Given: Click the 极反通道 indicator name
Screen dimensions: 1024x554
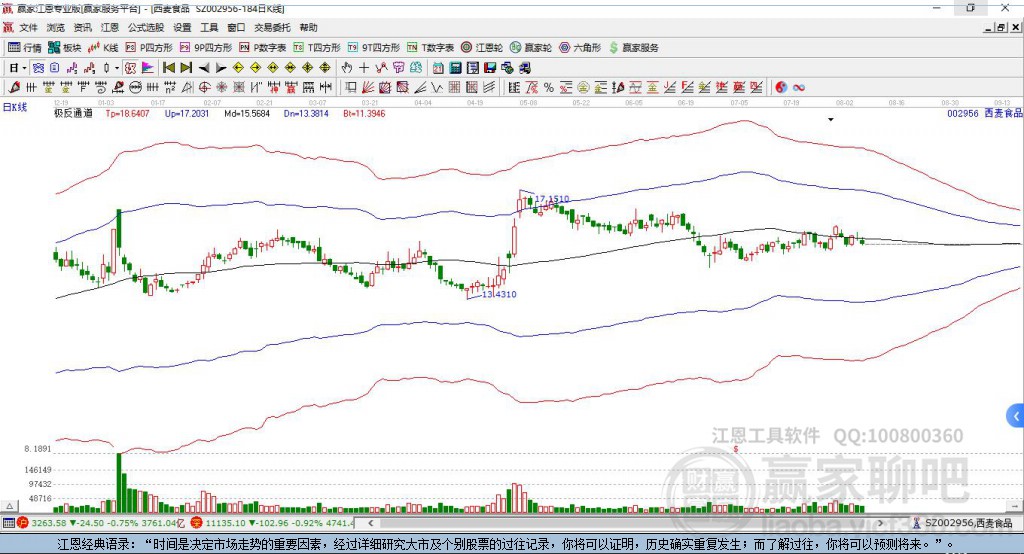Looking at the screenshot, I should (73, 113).
